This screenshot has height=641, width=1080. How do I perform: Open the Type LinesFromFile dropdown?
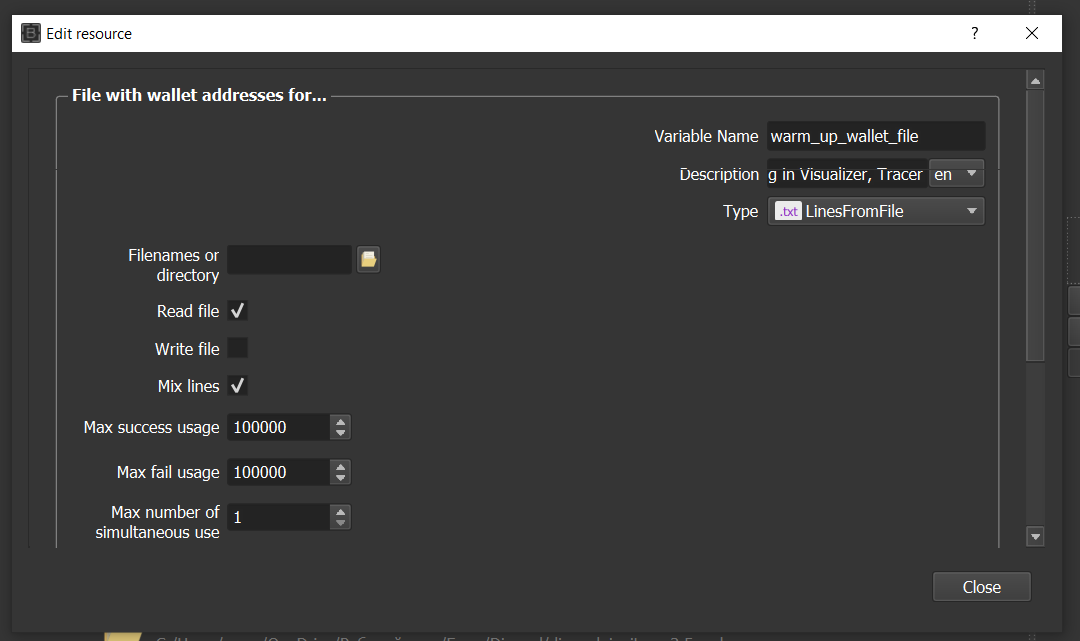point(876,211)
